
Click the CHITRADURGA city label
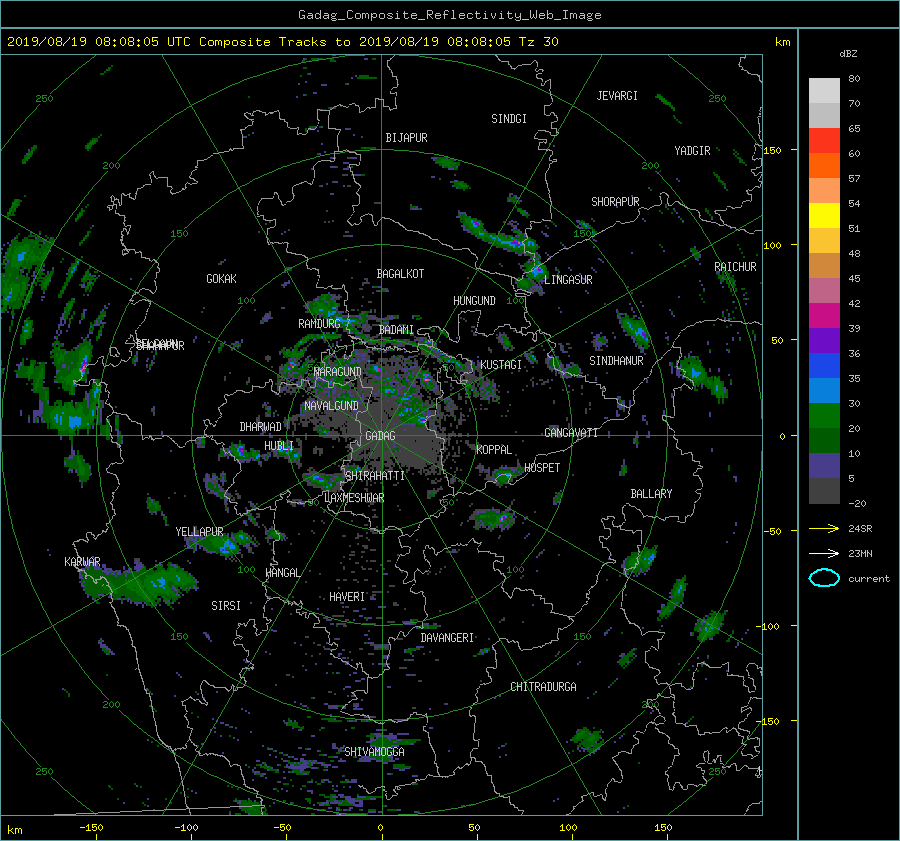pyautogui.click(x=544, y=687)
